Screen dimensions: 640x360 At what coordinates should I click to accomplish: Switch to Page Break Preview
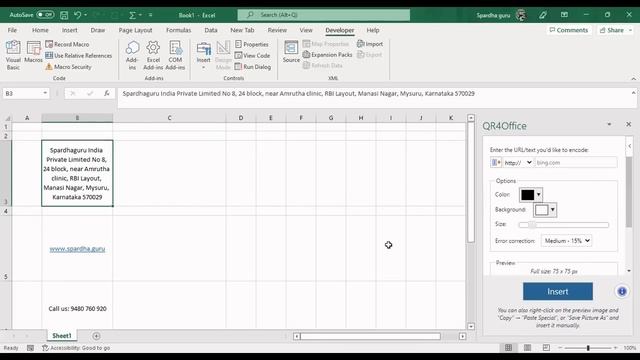546,348
